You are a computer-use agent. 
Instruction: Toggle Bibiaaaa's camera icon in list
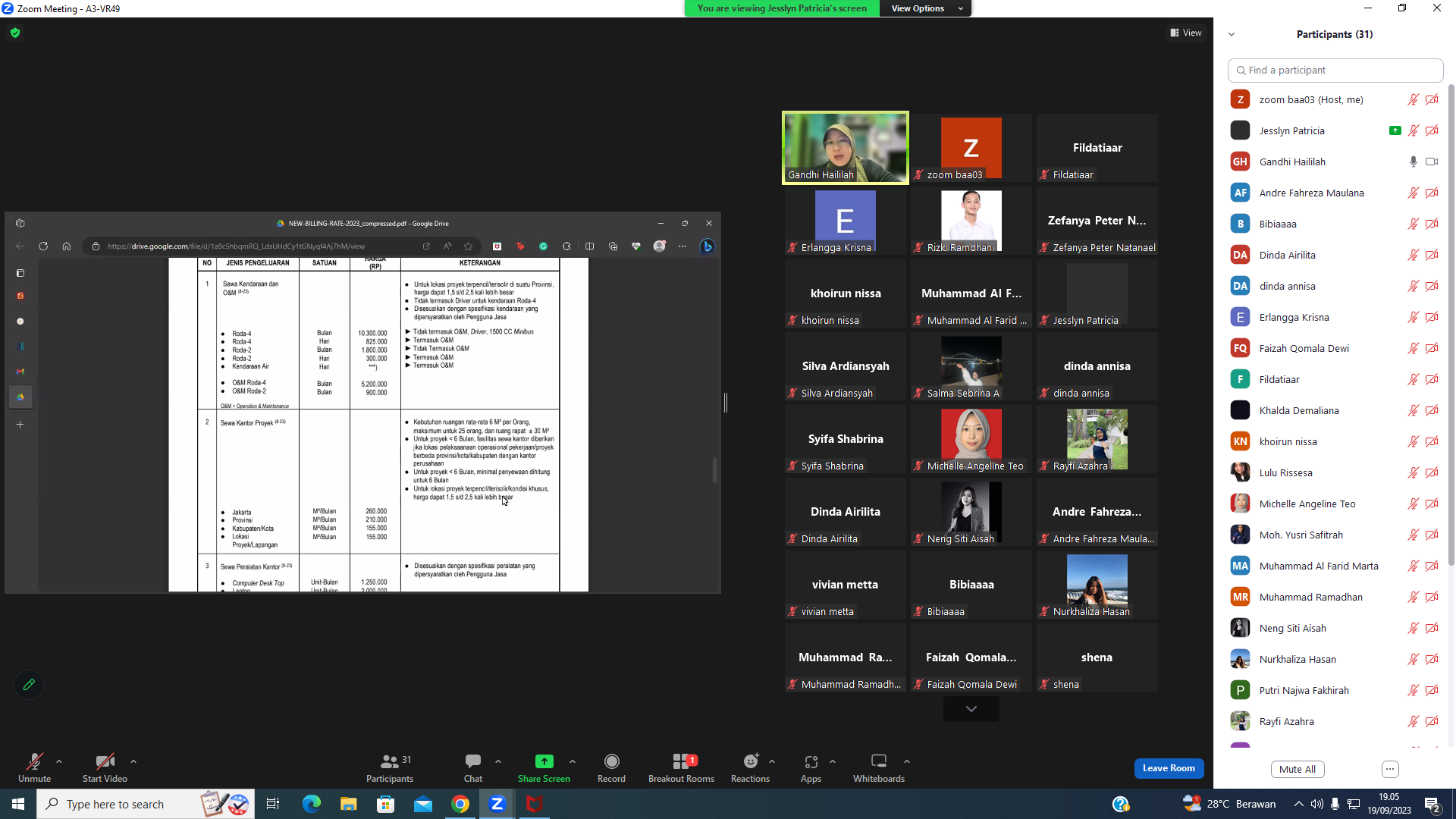1432,224
